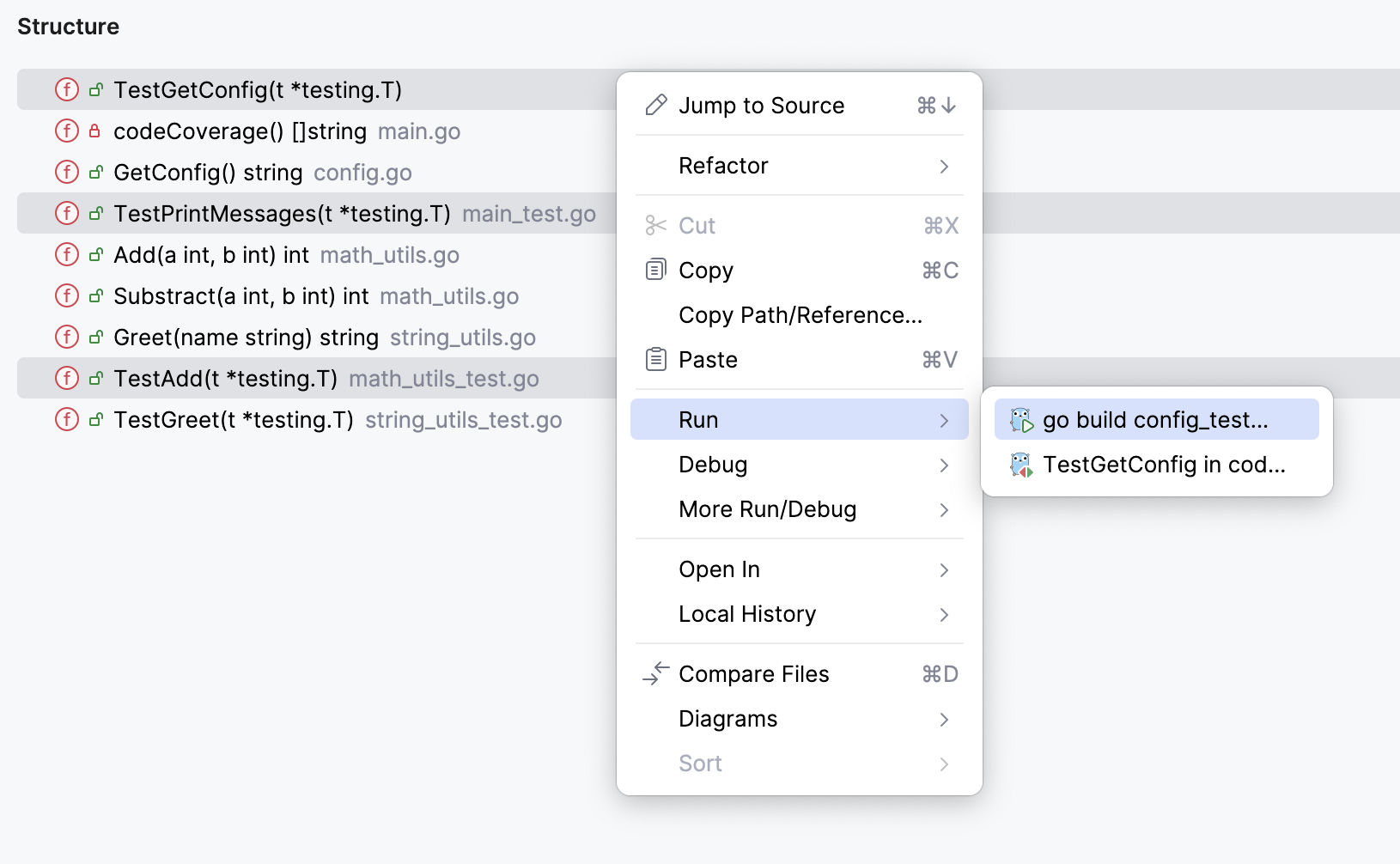Screen dimensions: 1400x864
Task: Click the scissors icon beside Cut
Action: coord(655,225)
